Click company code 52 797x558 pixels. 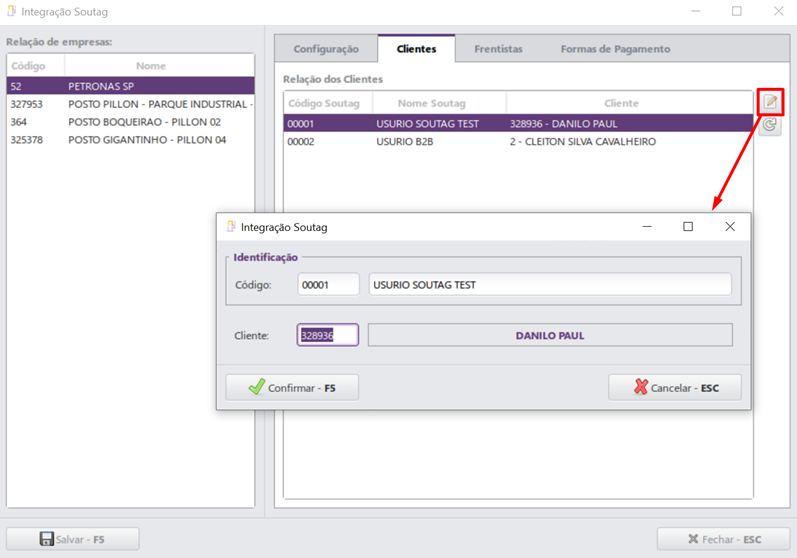click(16, 86)
